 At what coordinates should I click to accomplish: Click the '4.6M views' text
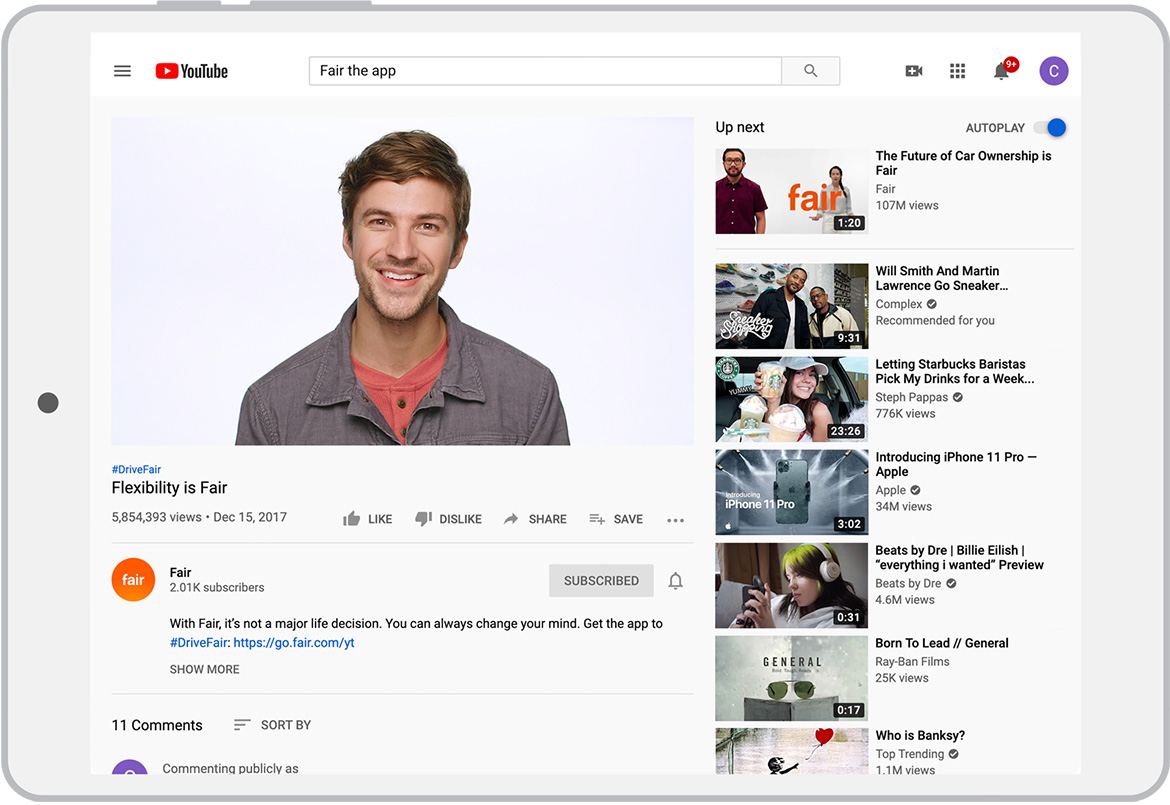(x=905, y=600)
